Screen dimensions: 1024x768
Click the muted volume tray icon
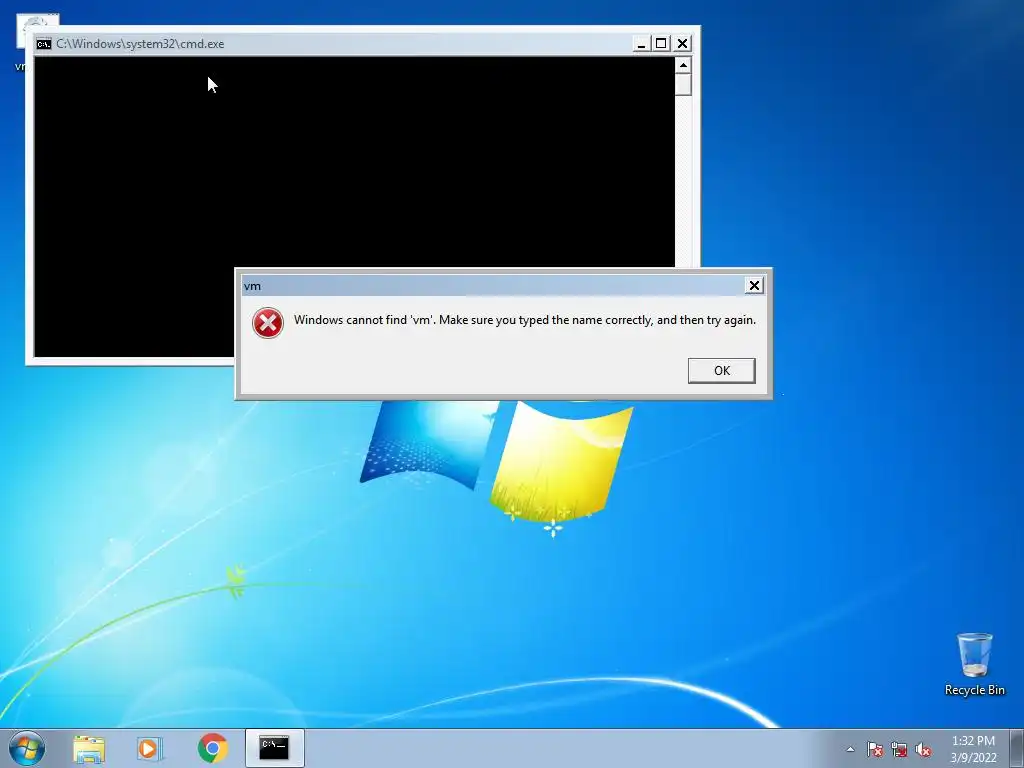coord(923,750)
